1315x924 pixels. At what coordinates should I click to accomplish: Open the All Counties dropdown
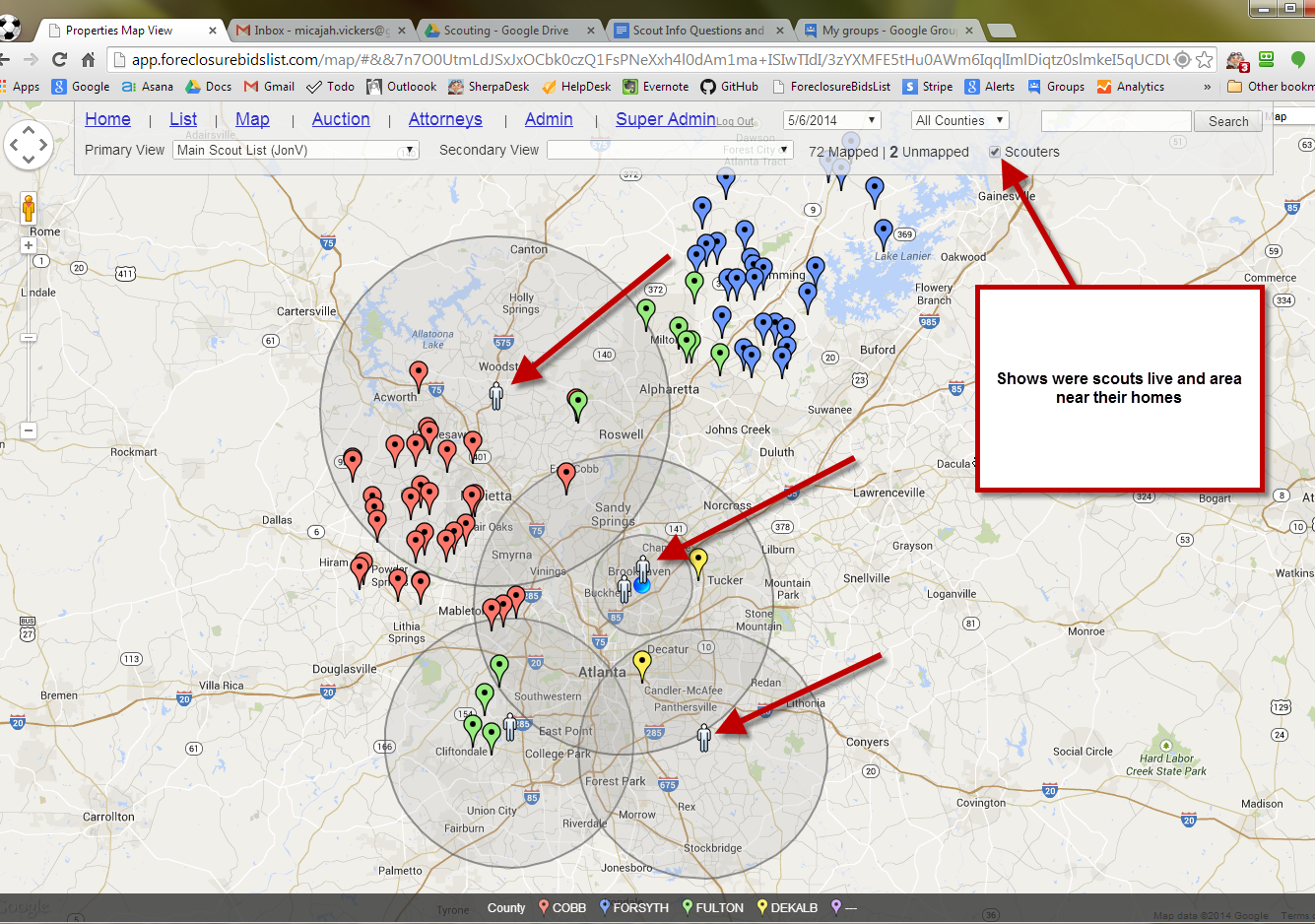tap(959, 120)
